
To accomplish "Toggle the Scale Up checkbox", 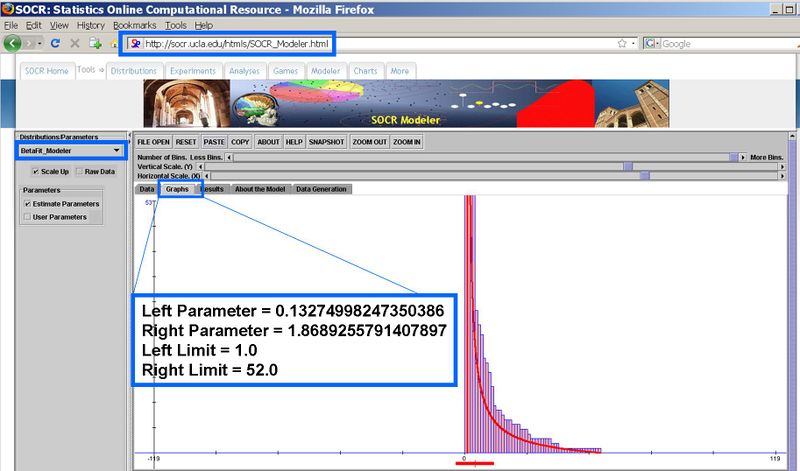I will click(35, 171).
